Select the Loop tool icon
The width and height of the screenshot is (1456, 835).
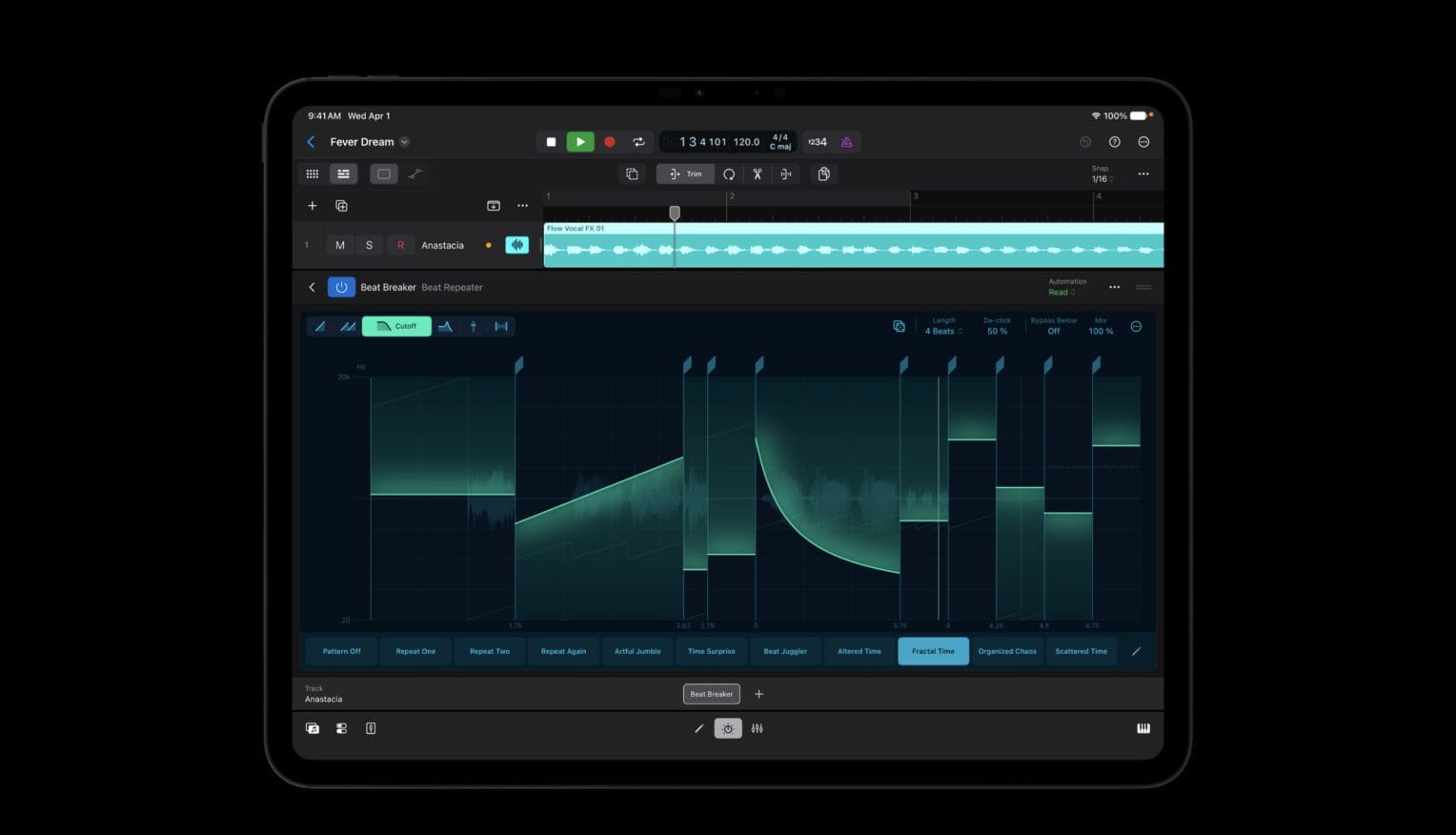pos(729,173)
